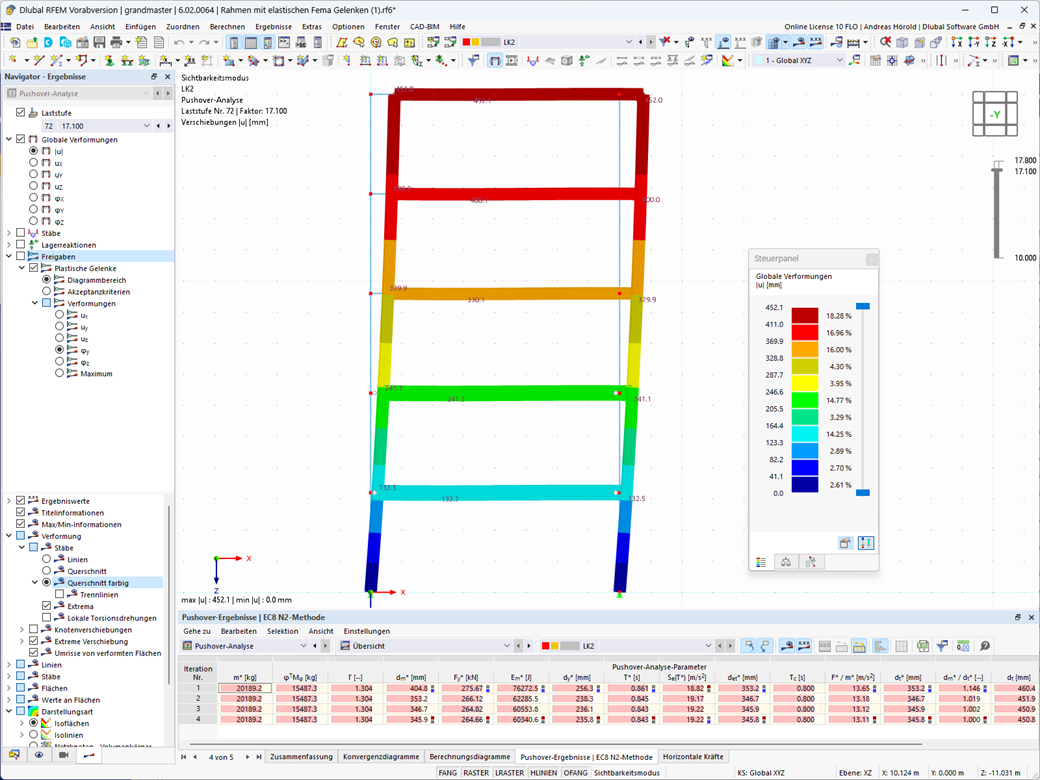Open the Übersicht dropdown in the results panel

pyautogui.click(x=507, y=646)
